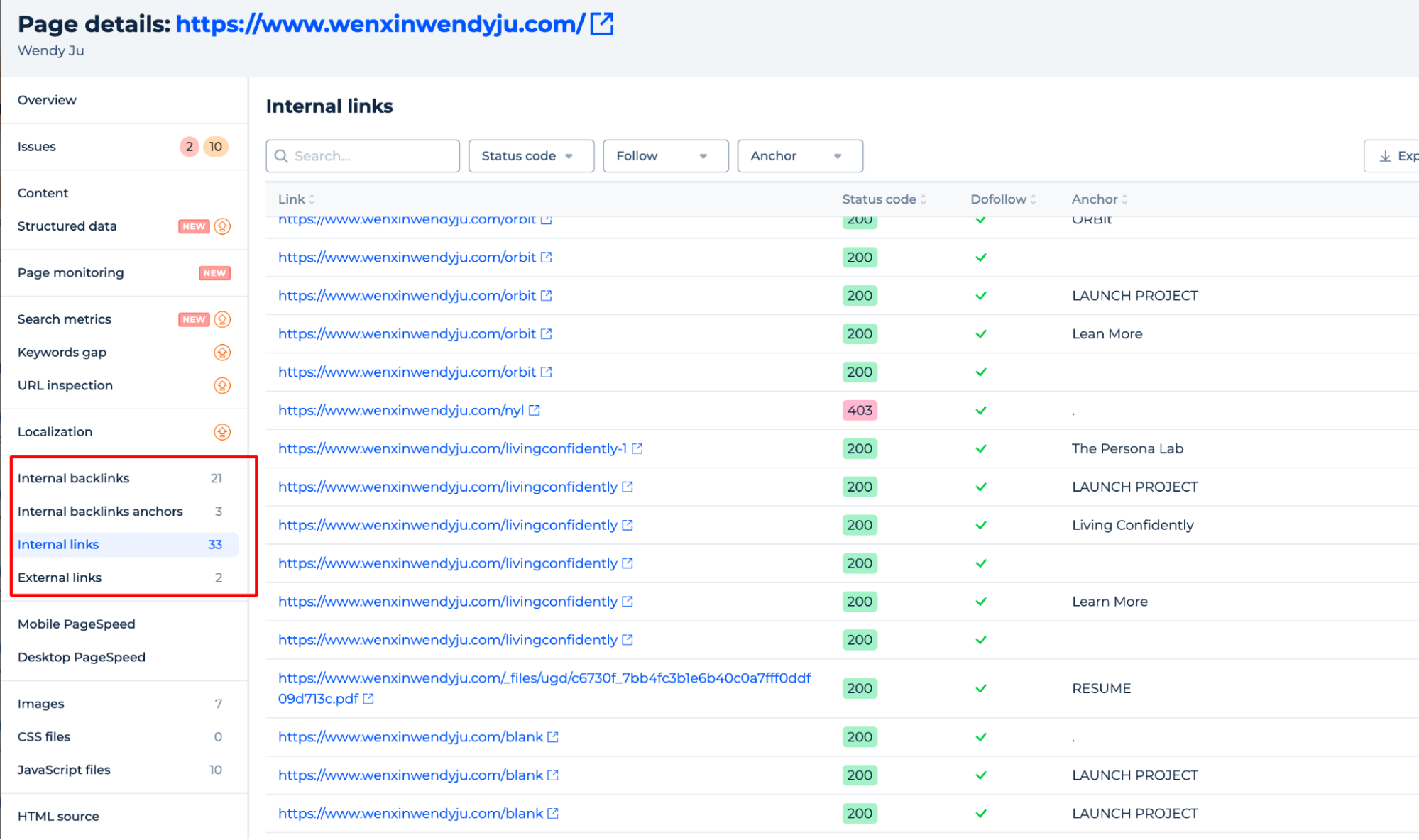Click NEW badge beside Search metrics
Screen dimensions: 1419x840
[x=194, y=319]
